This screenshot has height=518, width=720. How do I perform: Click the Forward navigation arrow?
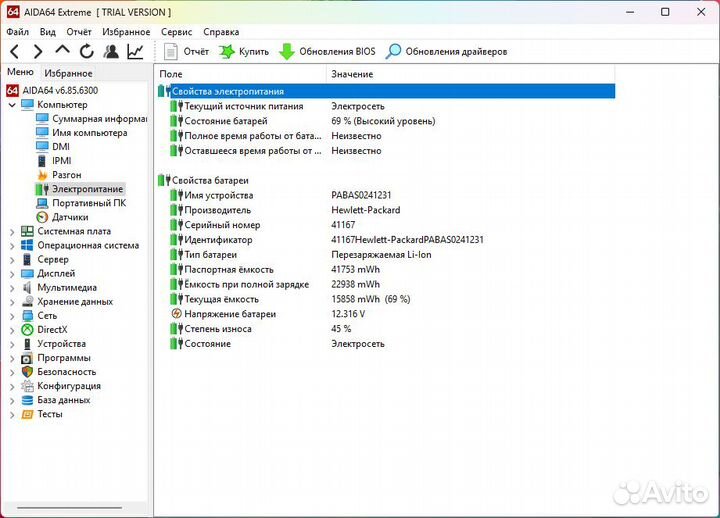[38, 51]
